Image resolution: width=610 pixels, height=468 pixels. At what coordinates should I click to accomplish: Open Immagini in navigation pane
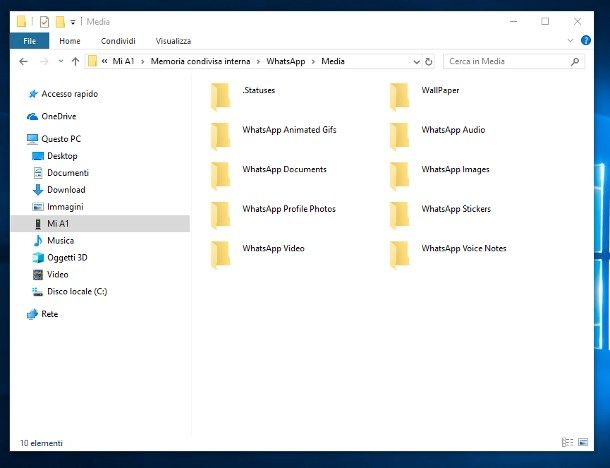58,207
